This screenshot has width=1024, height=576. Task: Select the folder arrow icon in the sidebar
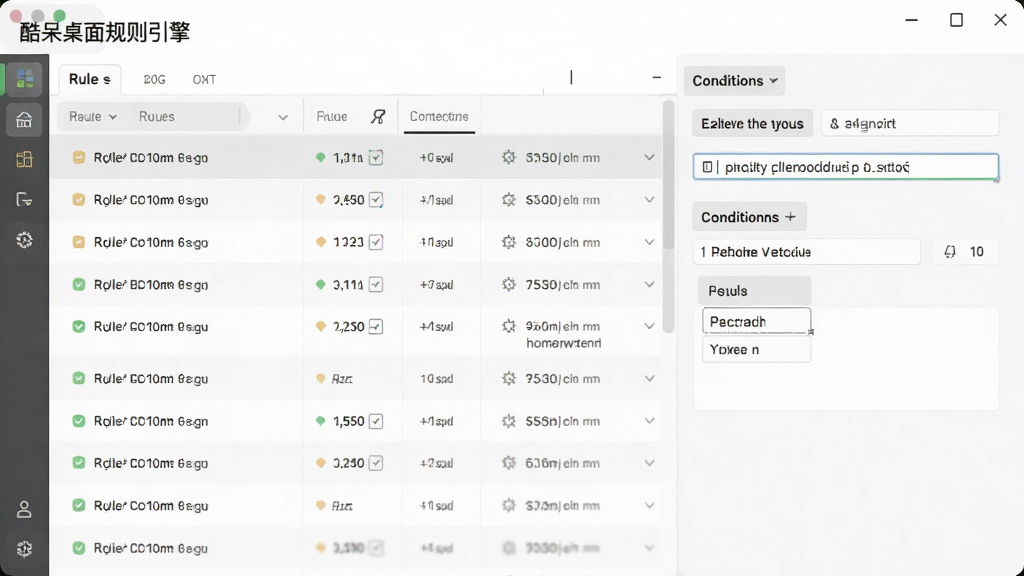(x=24, y=200)
